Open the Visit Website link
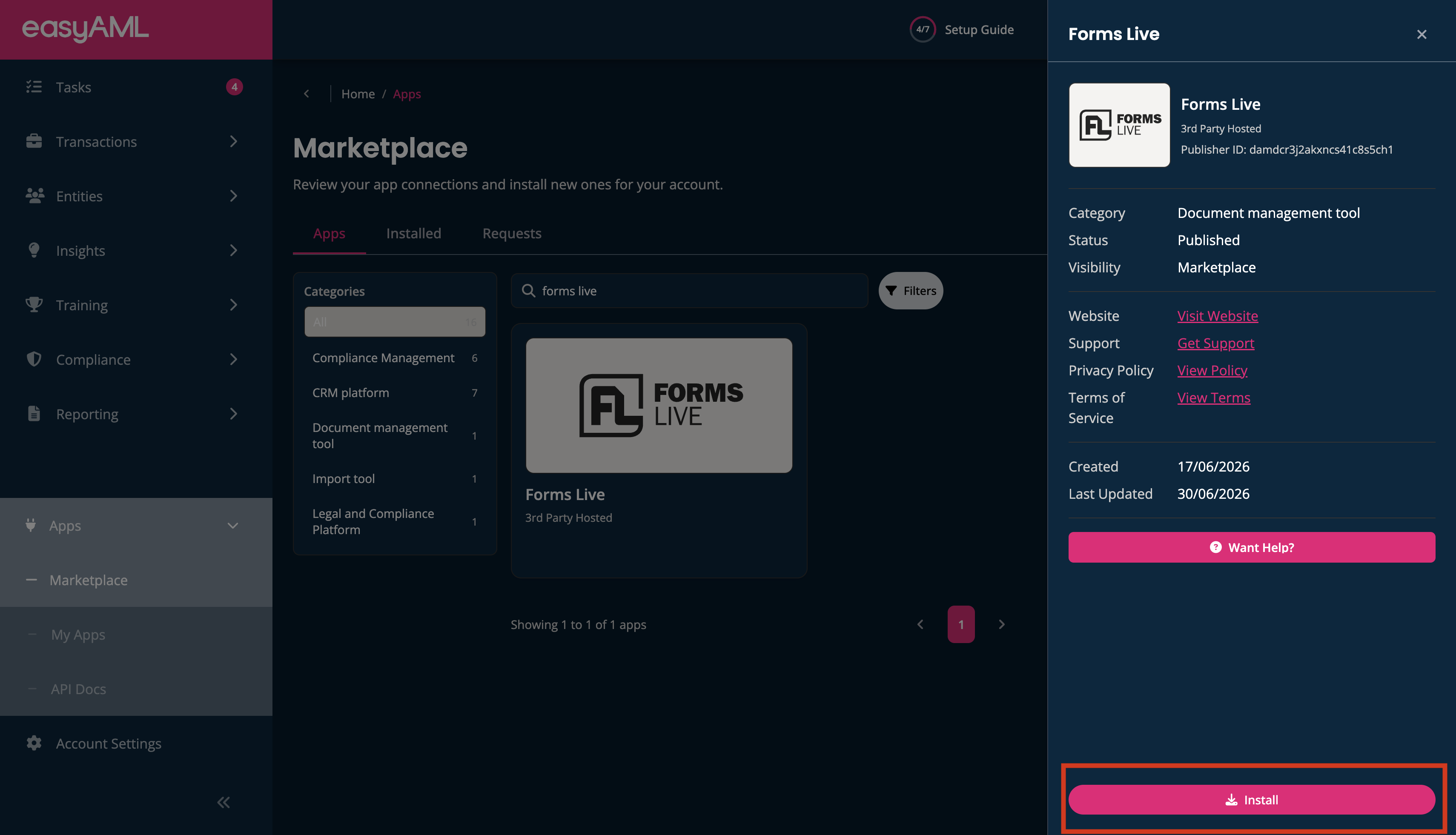1456x835 pixels. coord(1217,315)
